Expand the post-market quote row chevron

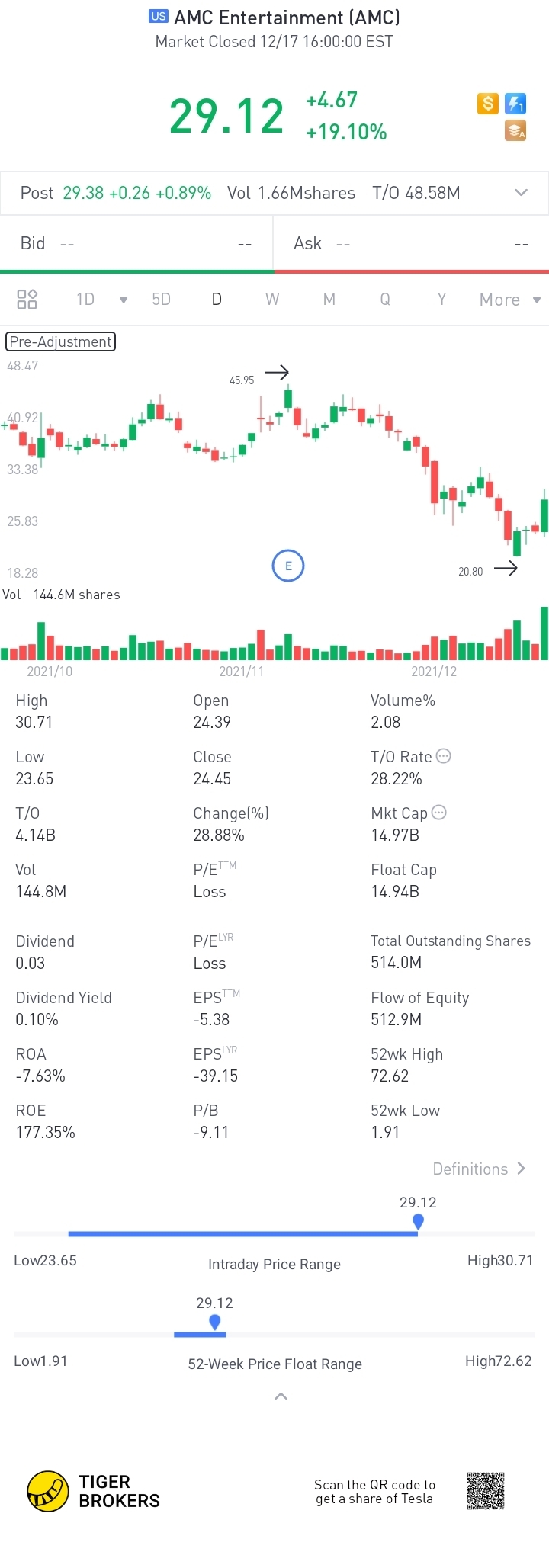(522, 193)
